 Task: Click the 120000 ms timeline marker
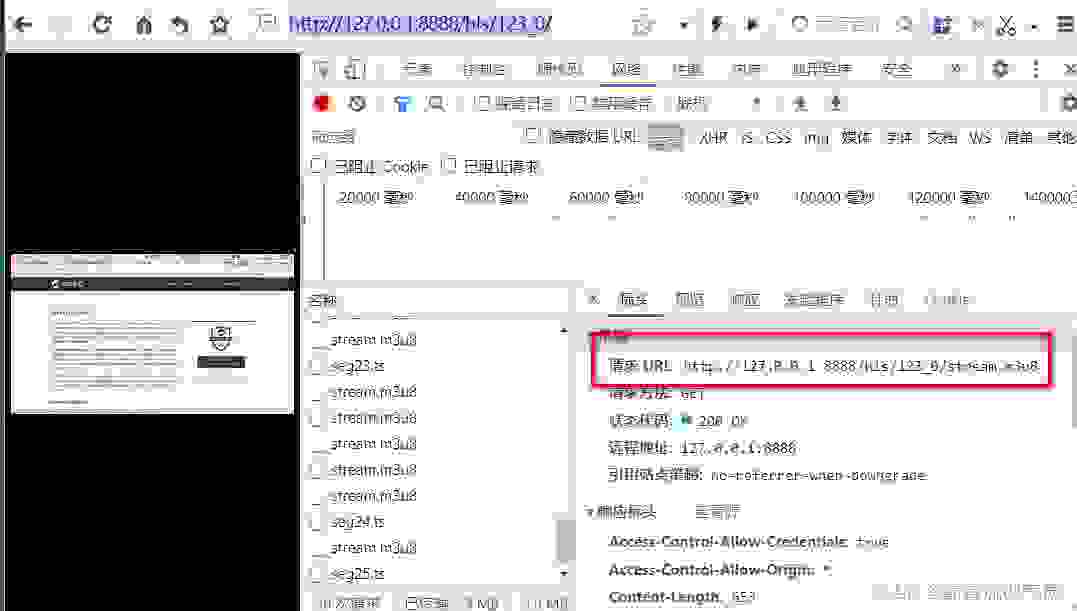coord(950,197)
